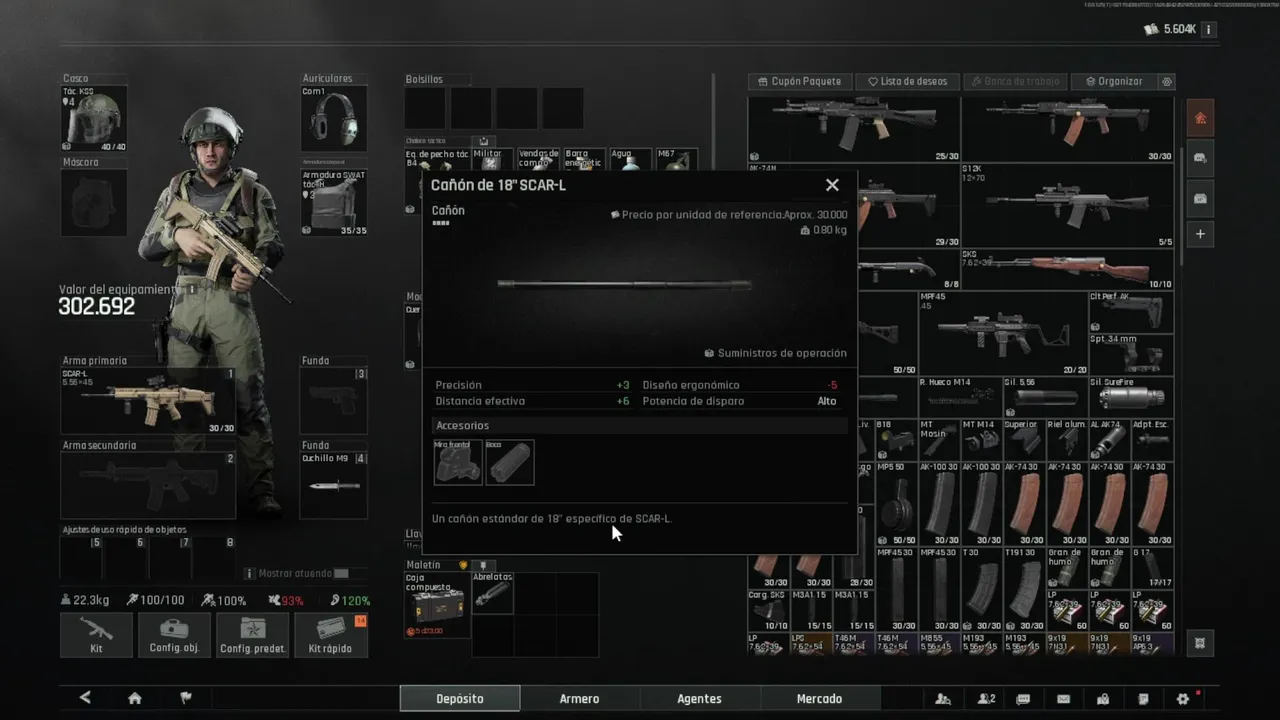Viewport: 1280px width, 720px height.
Task: Select the AL AK74 muzzle item
Action: point(1110,439)
